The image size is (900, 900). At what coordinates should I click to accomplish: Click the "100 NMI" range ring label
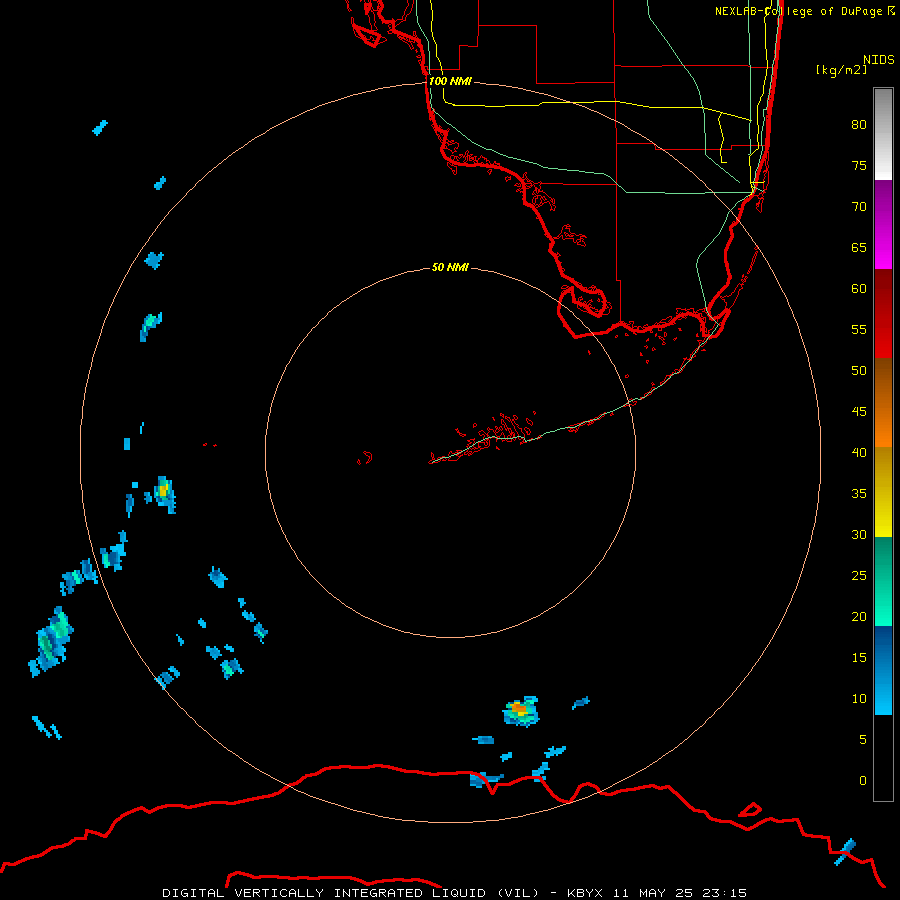[x=450, y=81]
